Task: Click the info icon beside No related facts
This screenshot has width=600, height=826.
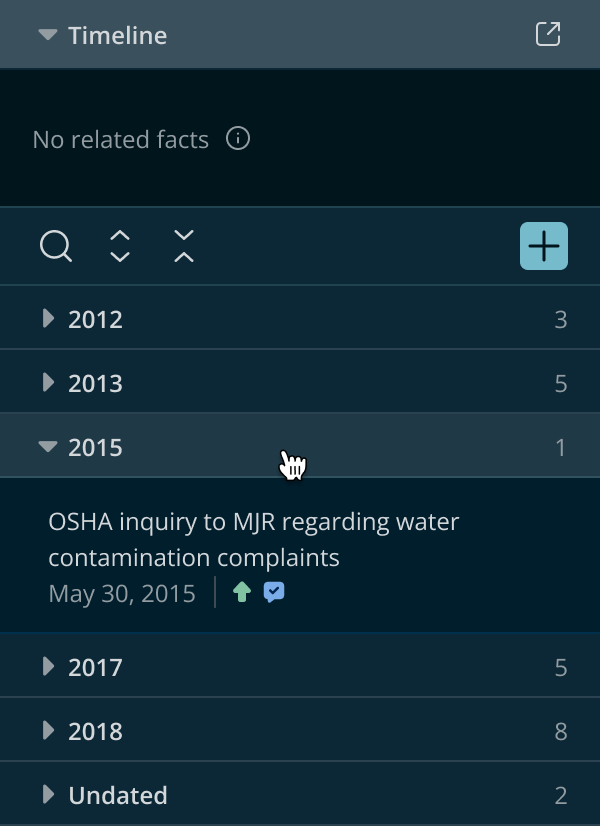Action: (238, 139)
